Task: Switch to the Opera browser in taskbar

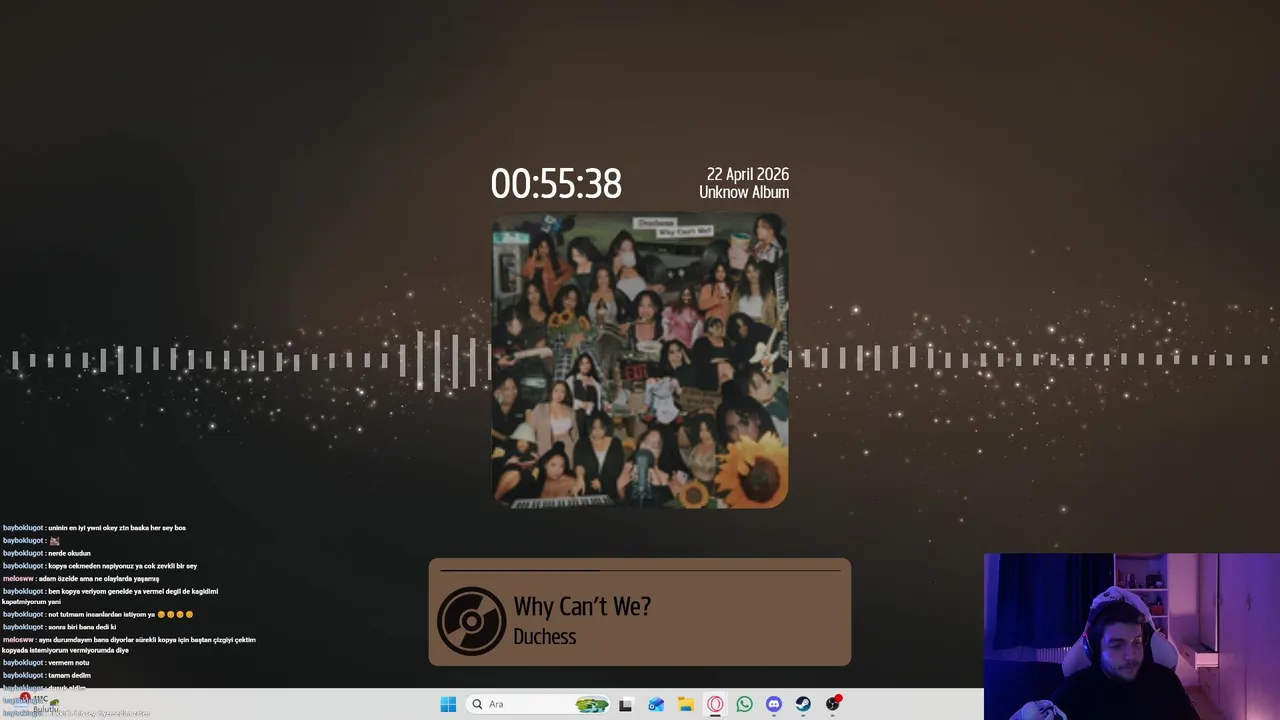Action: [715, 704]
